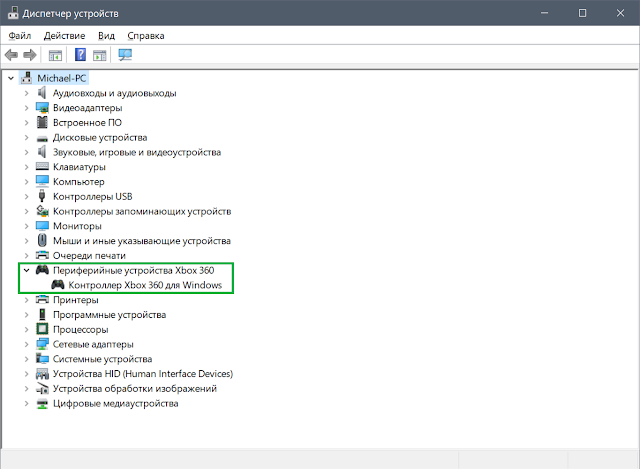Image resolution: width=640 pixels, height=469 pixels.
Task: Collapse the Michael-PC root node
Action: point(11,78)
